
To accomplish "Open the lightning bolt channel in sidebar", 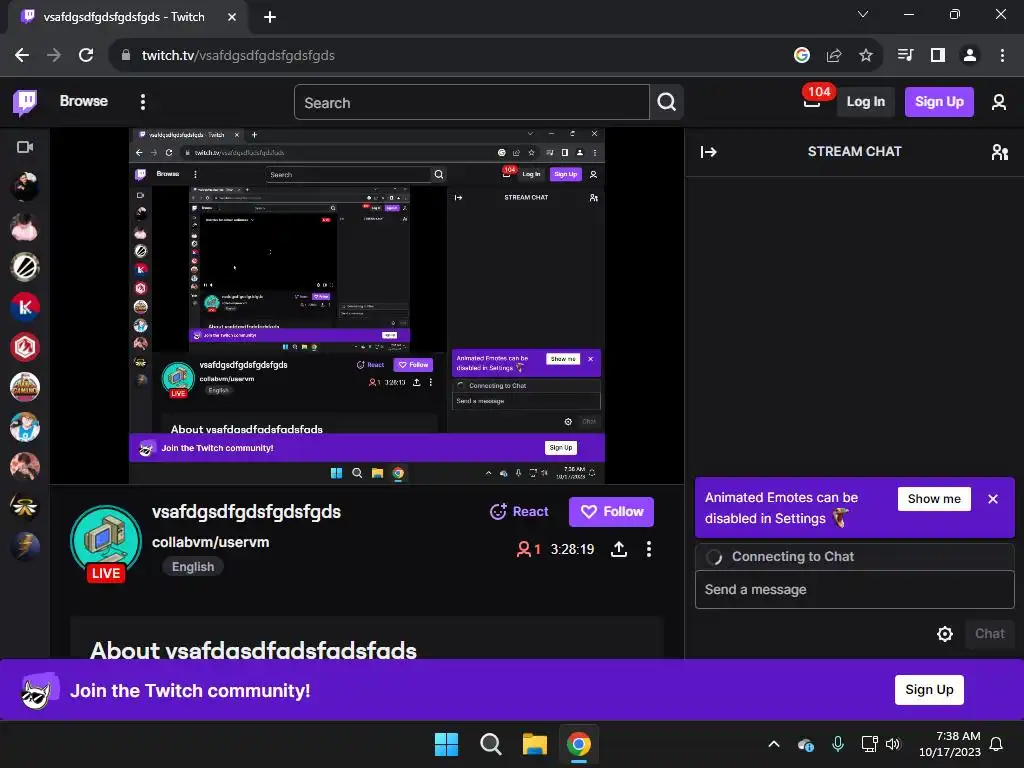I will click(25, 547).
